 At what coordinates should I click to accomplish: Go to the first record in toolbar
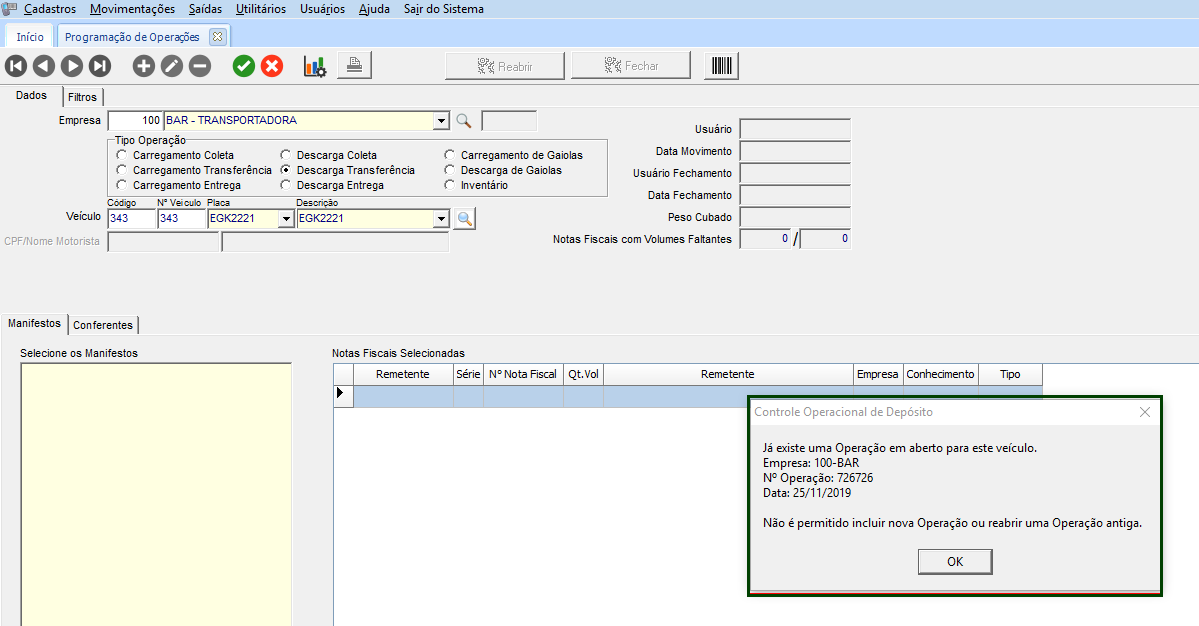click(16, 66)
